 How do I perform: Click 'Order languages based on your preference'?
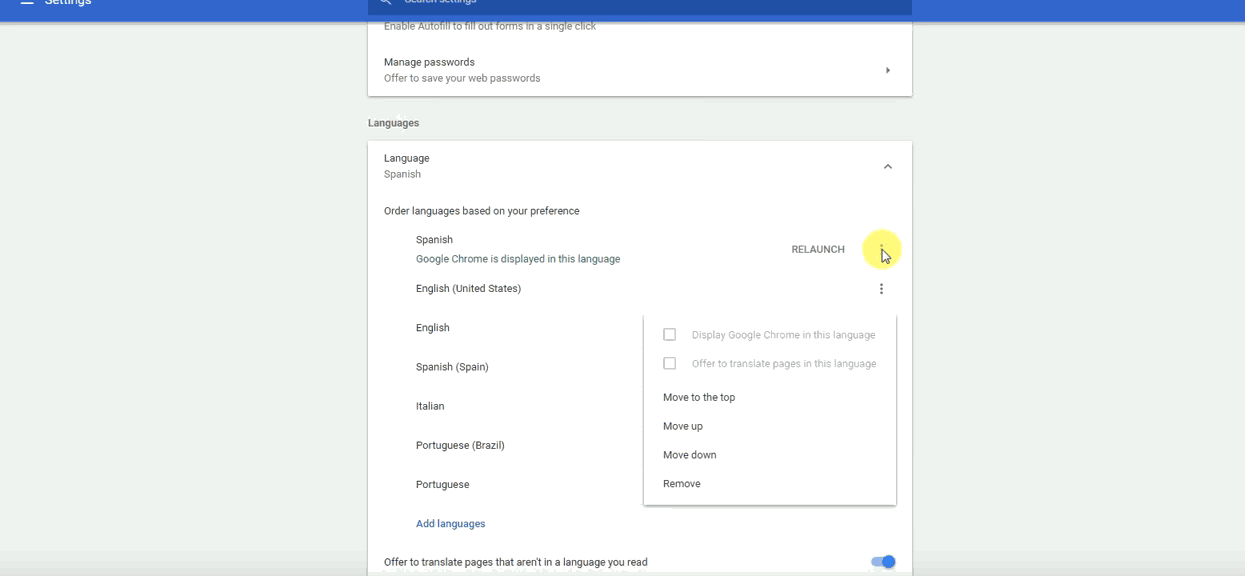tap(482, 211)
